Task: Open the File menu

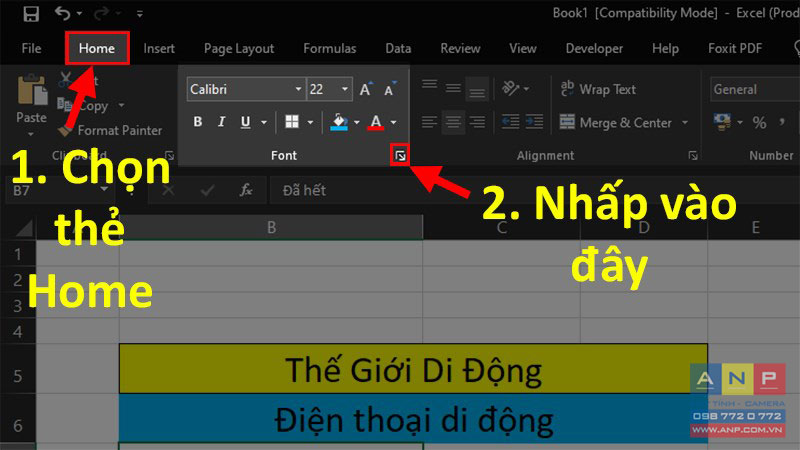Action: [32, 48]
